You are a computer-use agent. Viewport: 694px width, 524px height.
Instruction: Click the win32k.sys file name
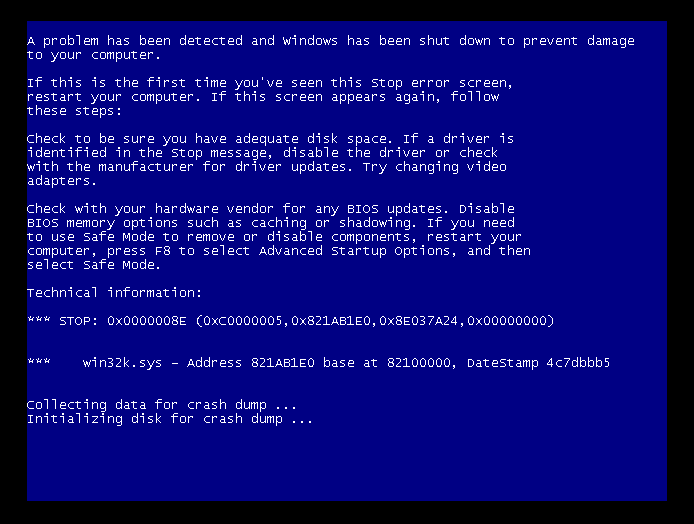coord(122,363)
